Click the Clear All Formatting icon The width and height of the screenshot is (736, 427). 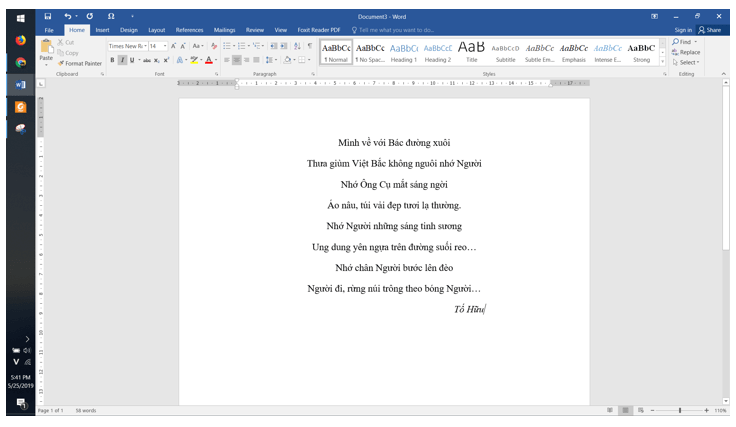tap(214, 46)
